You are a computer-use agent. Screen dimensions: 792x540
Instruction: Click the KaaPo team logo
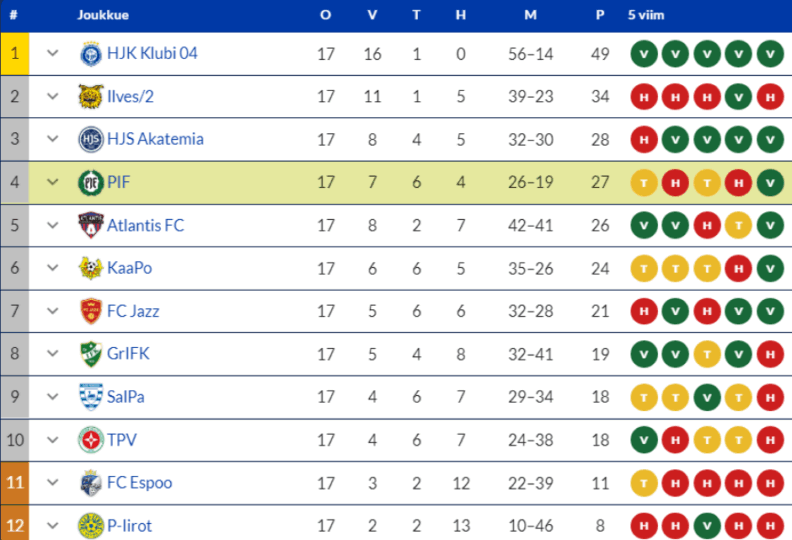click(91, 269)
